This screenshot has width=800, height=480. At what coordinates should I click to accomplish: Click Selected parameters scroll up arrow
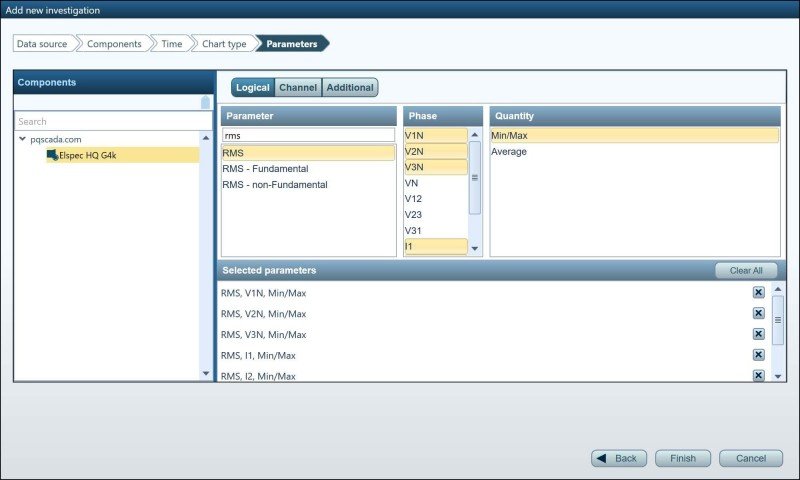point(778,289)
